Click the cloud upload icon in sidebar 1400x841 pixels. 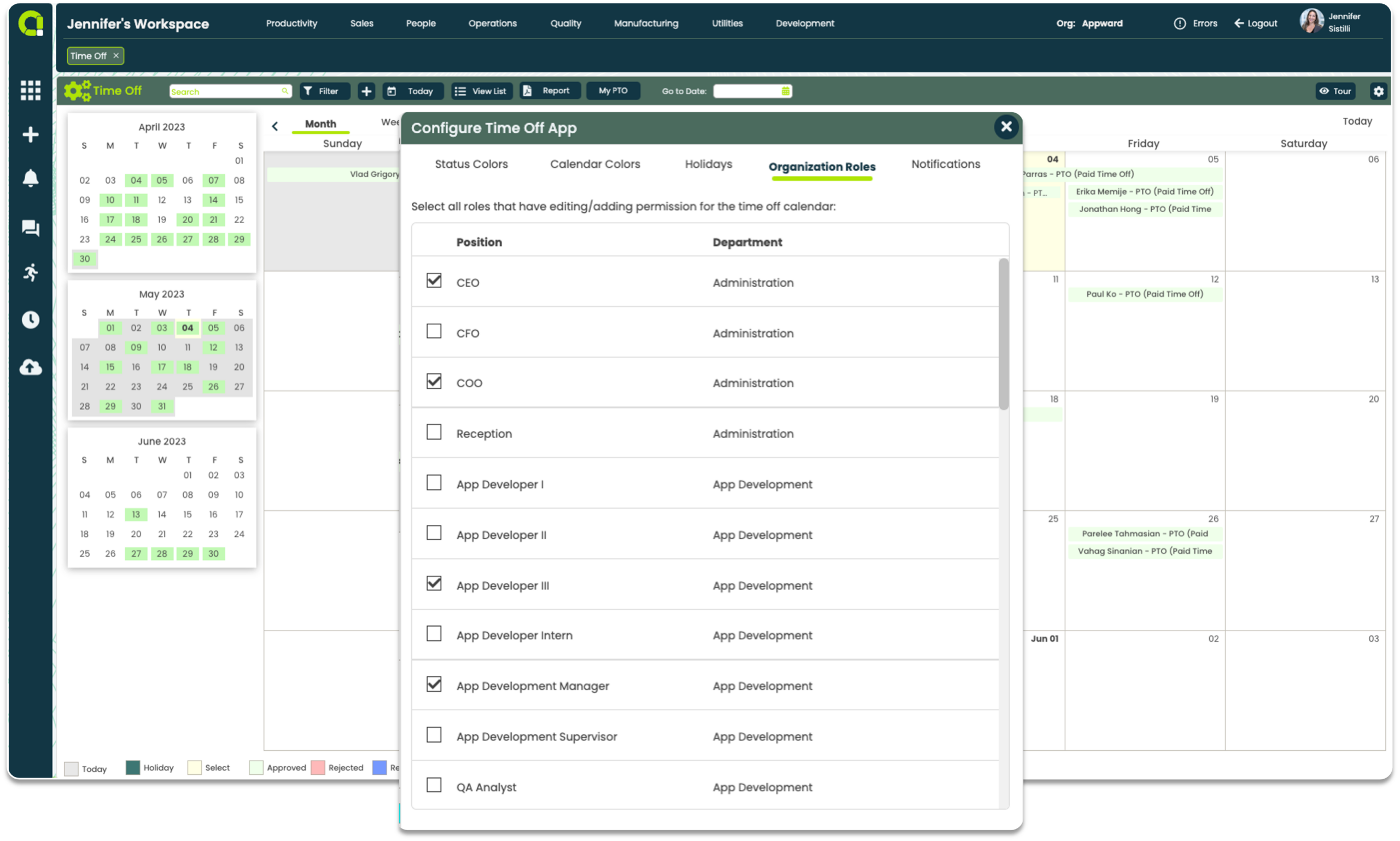pos(31,367)
